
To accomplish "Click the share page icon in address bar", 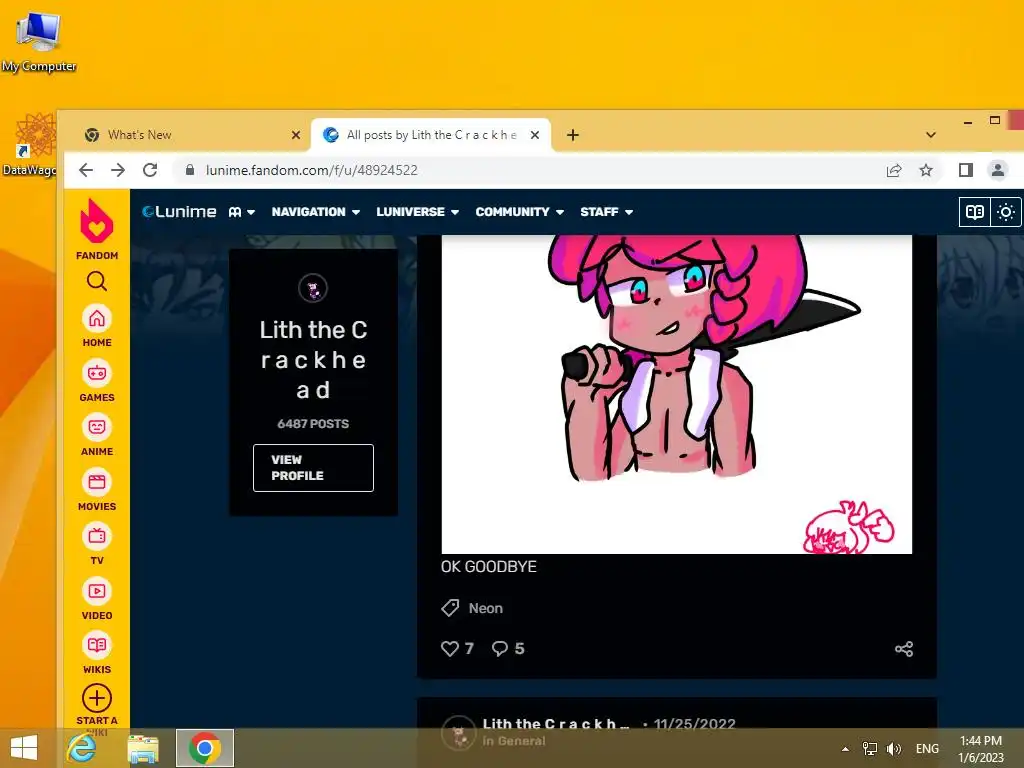I will tap(894, 170).
